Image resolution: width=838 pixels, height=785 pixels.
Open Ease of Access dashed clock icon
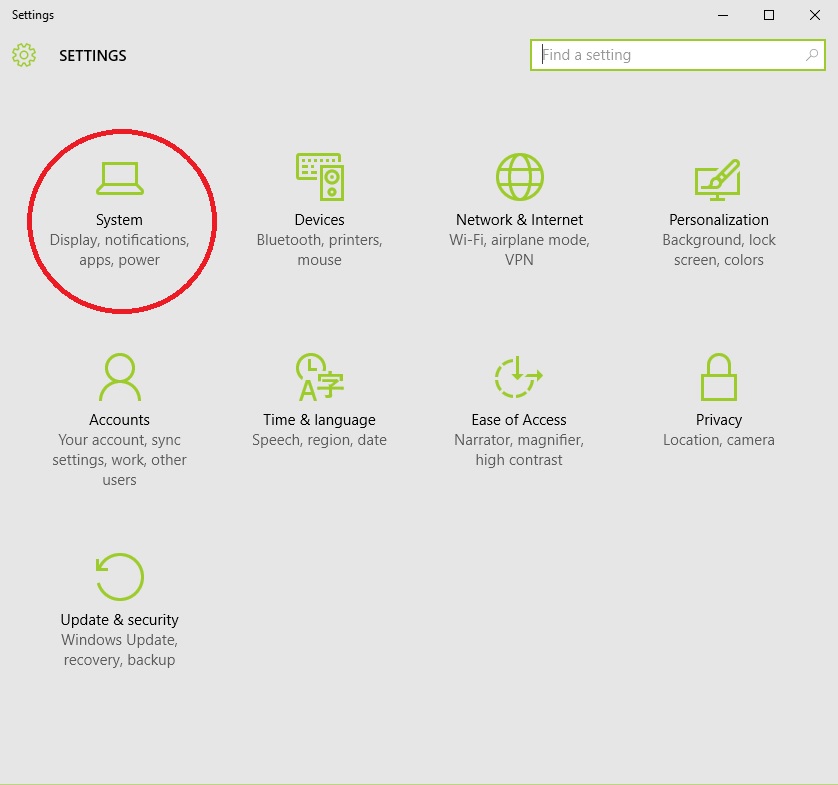coord(518,377)
